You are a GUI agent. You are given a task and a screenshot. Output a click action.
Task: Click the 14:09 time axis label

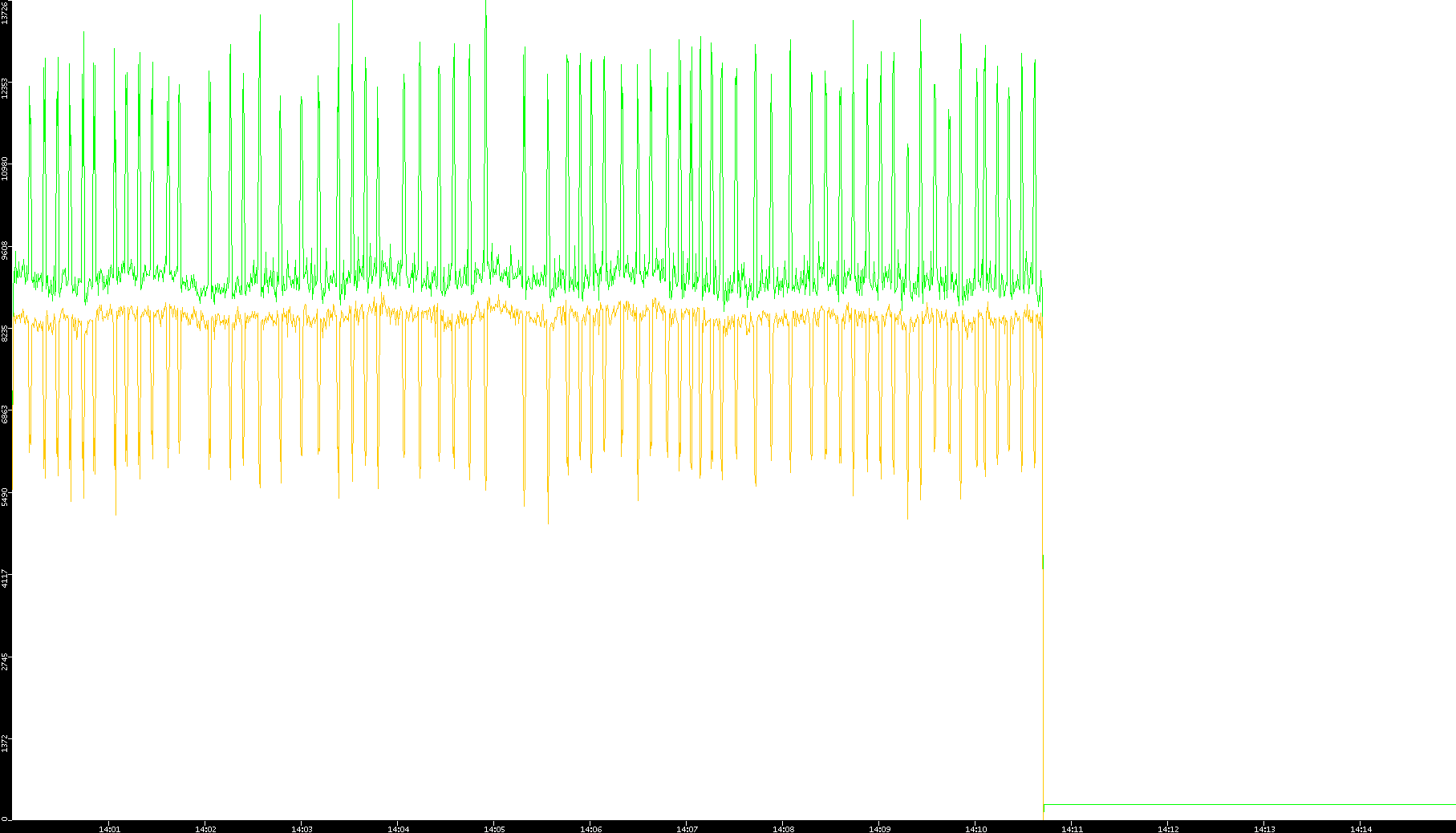click(879, 829)
